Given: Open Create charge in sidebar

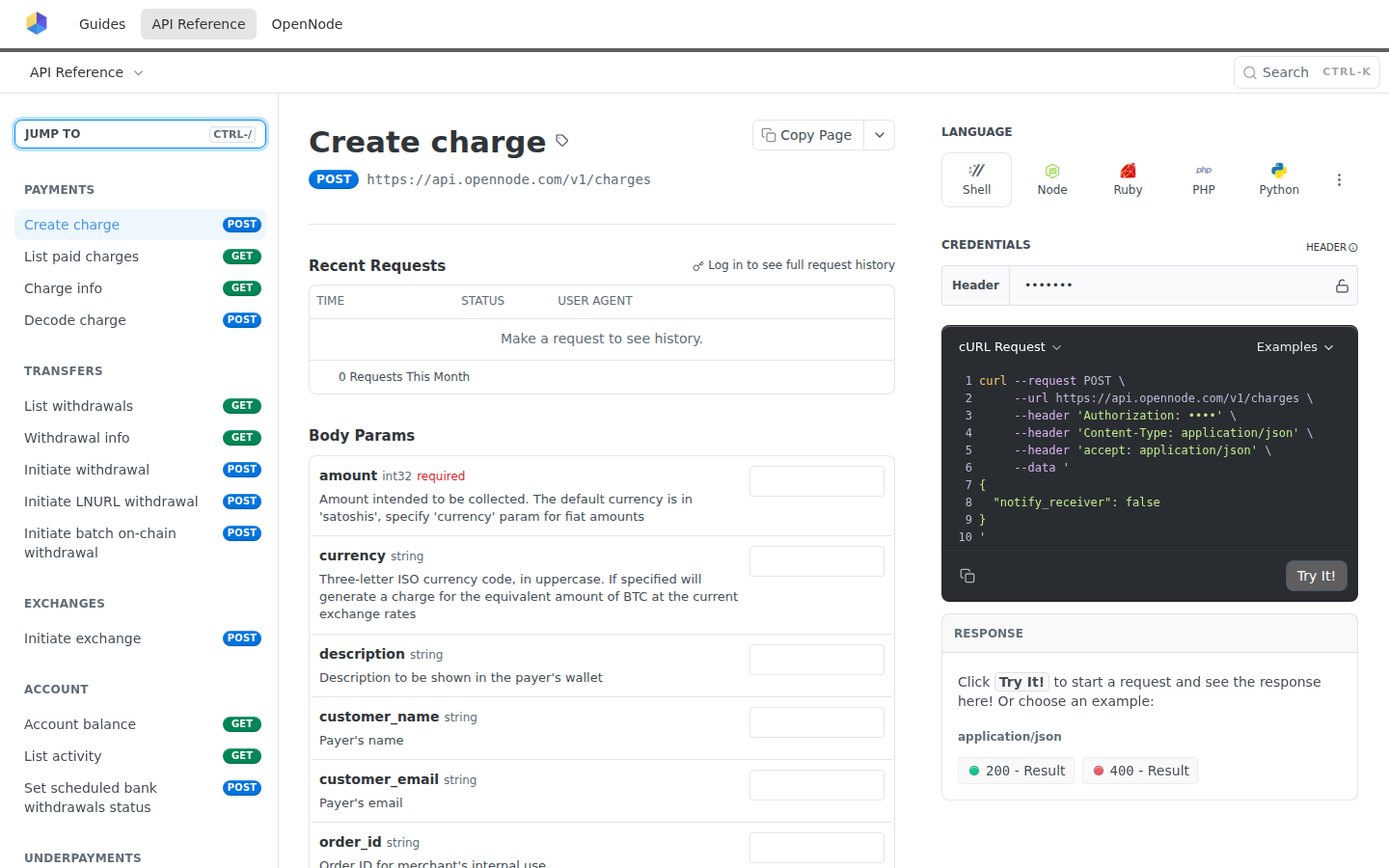Looking at the screenshot, I should tap(140, 225).
